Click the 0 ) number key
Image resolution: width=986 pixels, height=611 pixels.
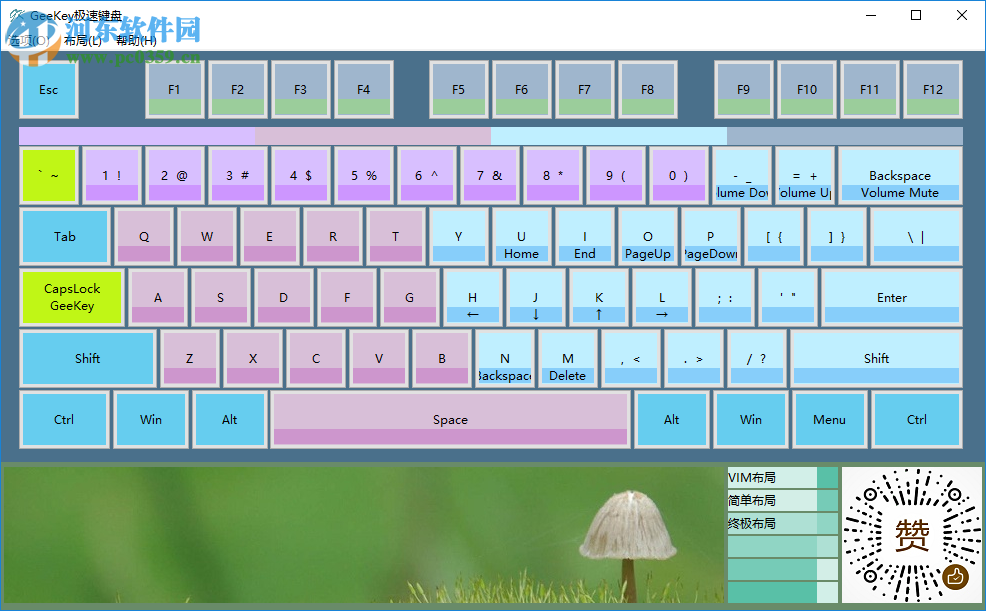click(679, 175)
